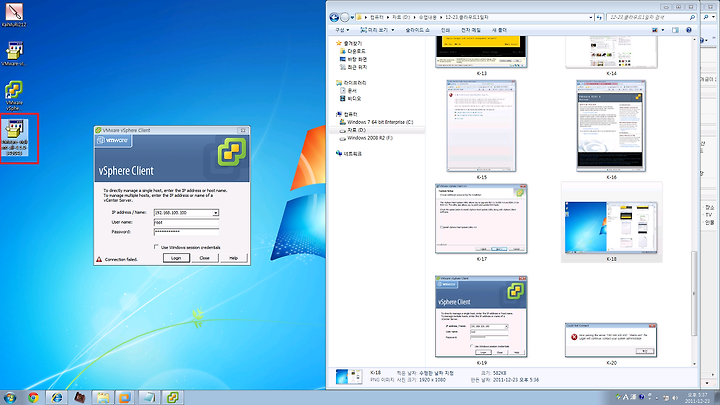Click the D: drive breadcrumb in address bar
This screenshot has width=720, height=405.
point(400,17)
